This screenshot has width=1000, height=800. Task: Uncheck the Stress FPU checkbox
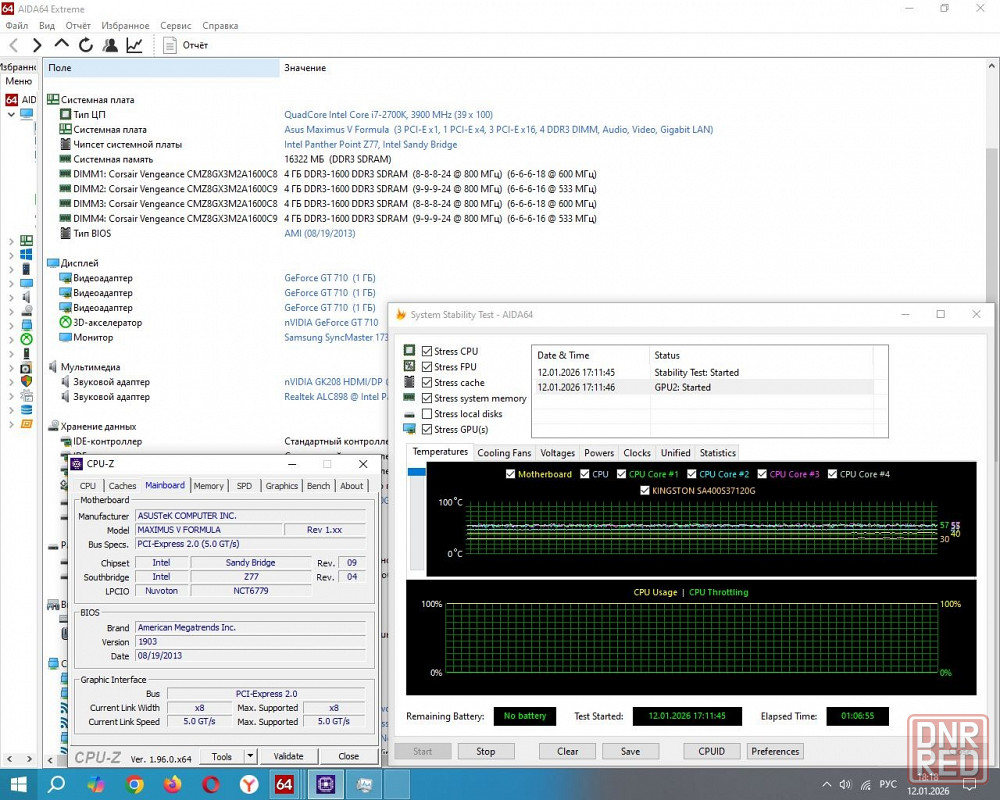point(427,367)
